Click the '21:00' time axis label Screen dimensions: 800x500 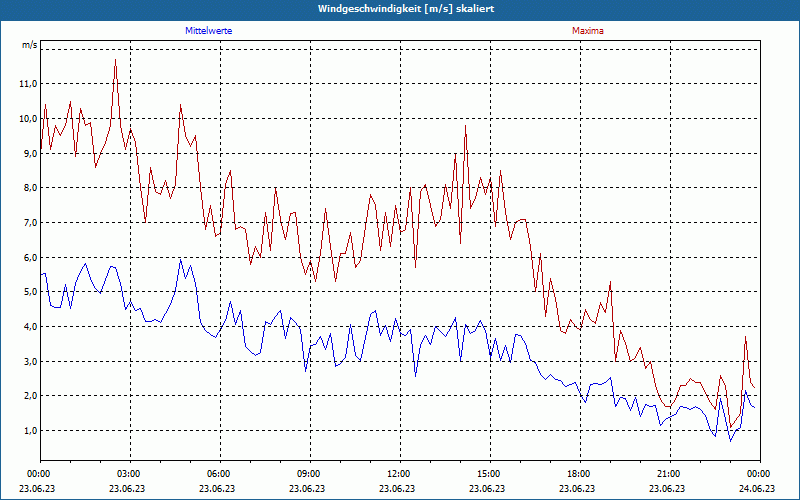[667, 474]
